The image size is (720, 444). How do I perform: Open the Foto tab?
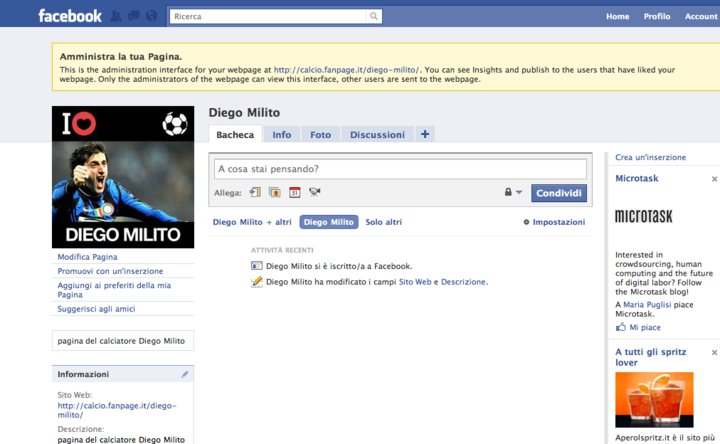click(x=321, y=135)
